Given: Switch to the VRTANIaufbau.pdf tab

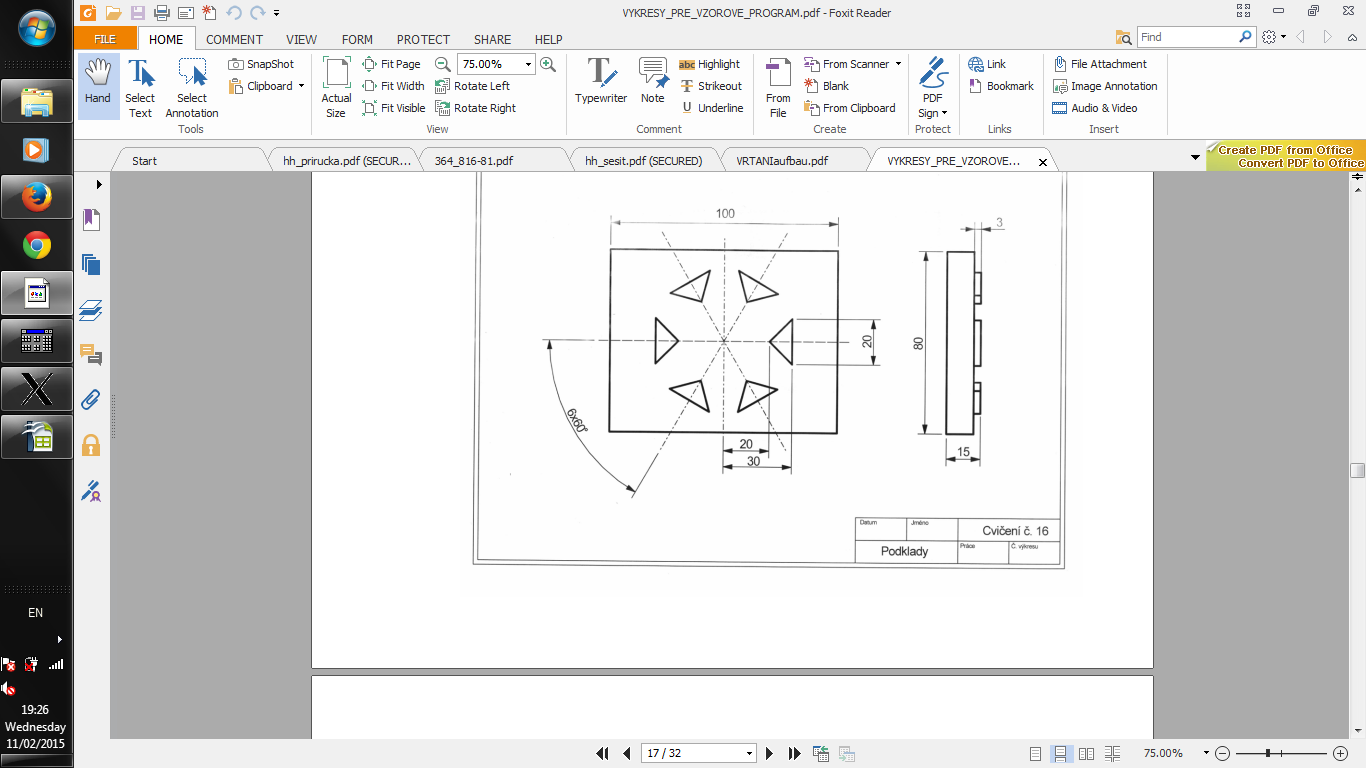Looking at the screenshot, I should click(x=781, y=161).
